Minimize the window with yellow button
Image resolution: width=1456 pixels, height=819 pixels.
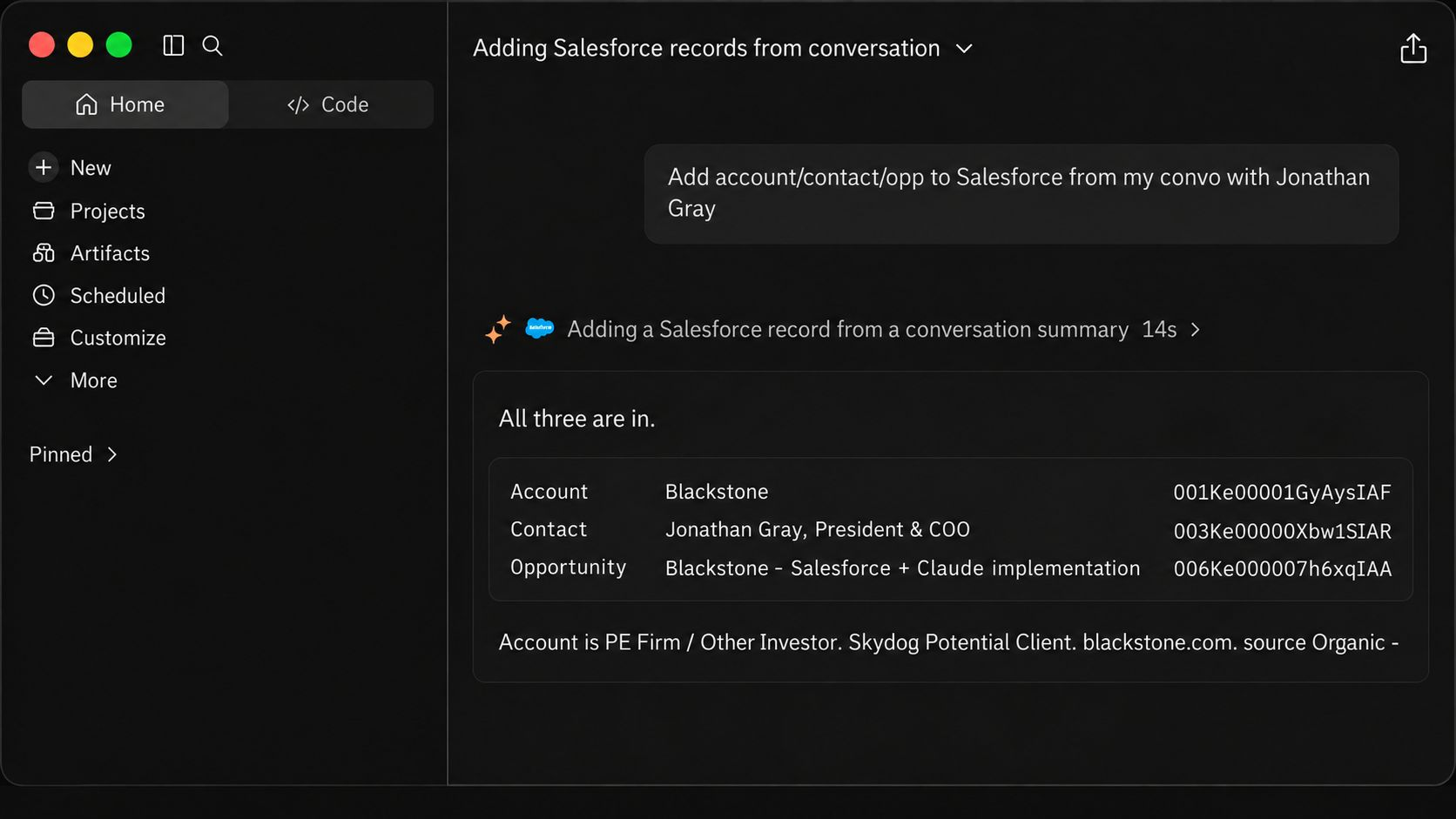[80, 44]
